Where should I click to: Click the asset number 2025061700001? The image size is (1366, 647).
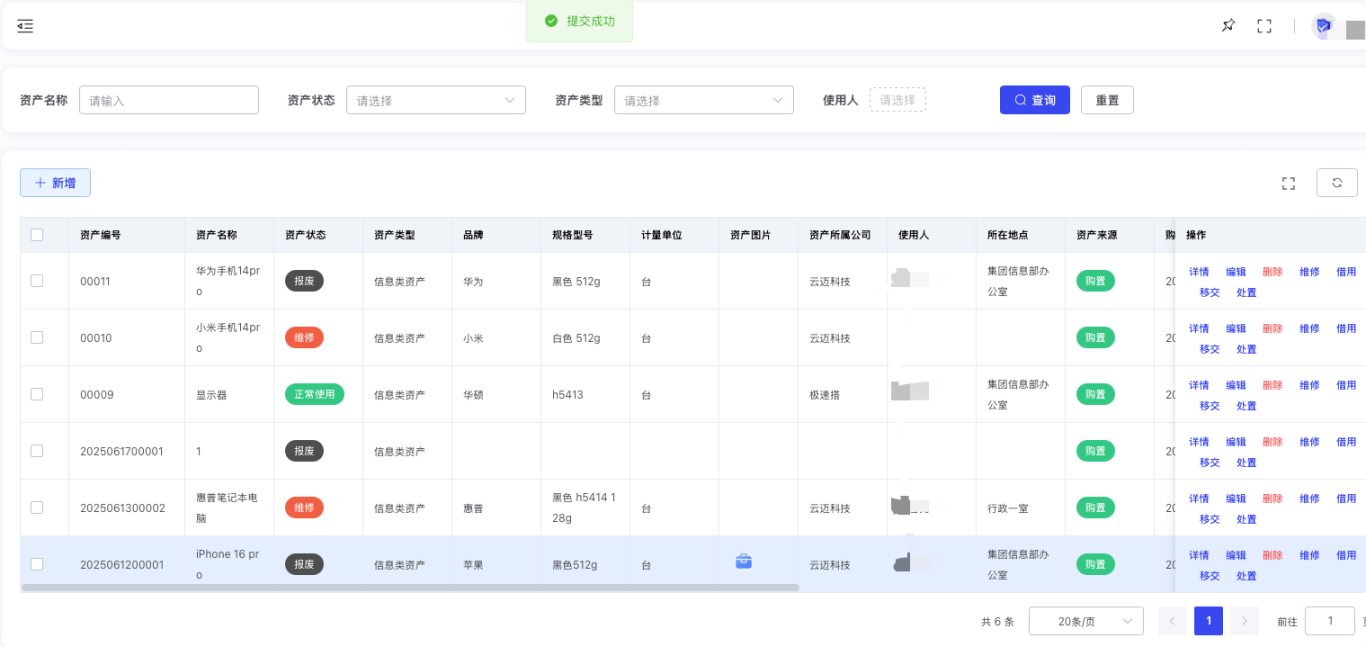[x=122, y=451]
